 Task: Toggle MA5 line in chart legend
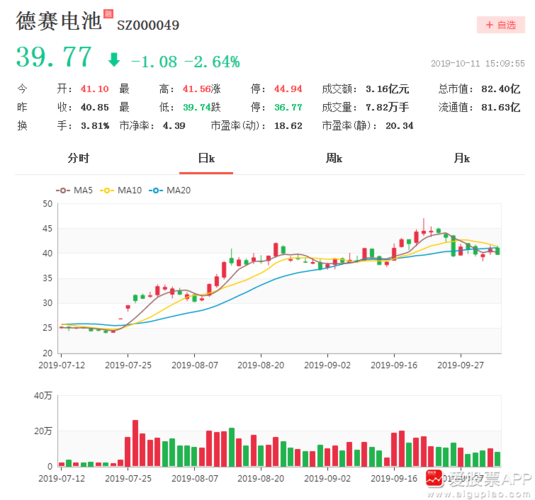[74, 190]
